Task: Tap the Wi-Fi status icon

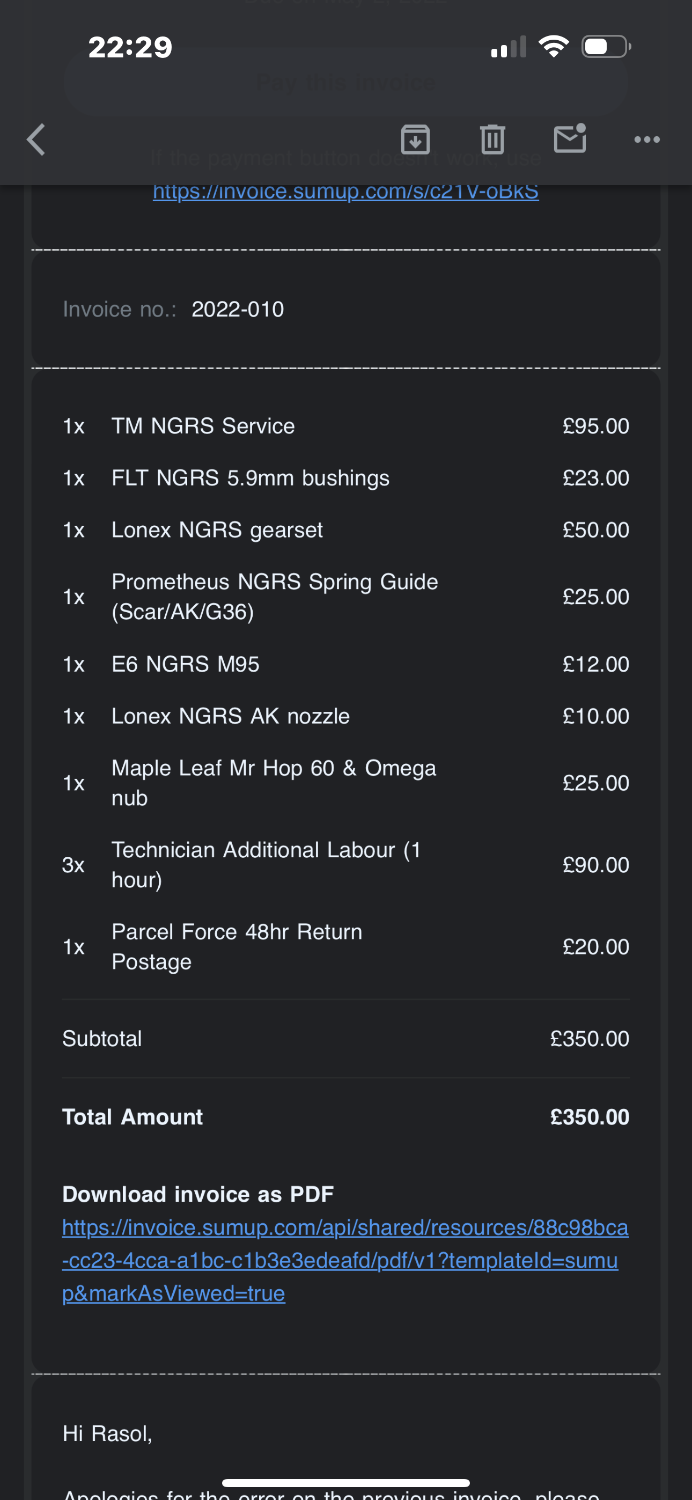Action: (552, 46)
